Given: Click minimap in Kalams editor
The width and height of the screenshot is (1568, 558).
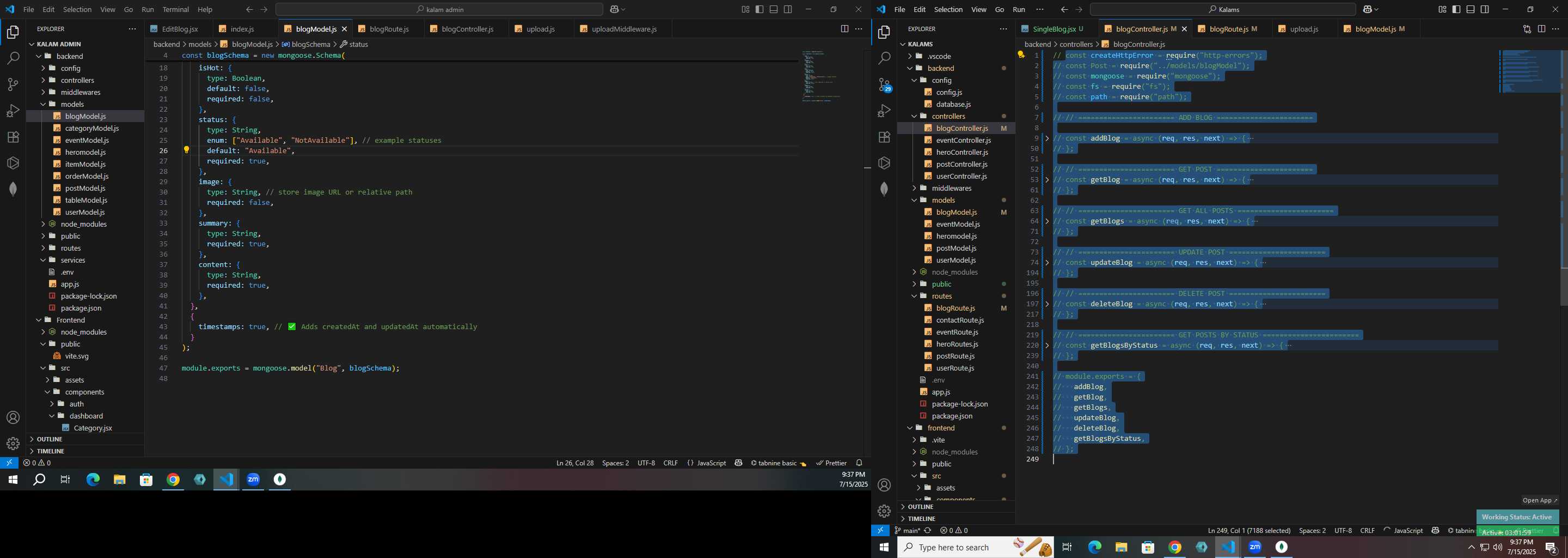Looking at the screenshot, I should 1529,71.
